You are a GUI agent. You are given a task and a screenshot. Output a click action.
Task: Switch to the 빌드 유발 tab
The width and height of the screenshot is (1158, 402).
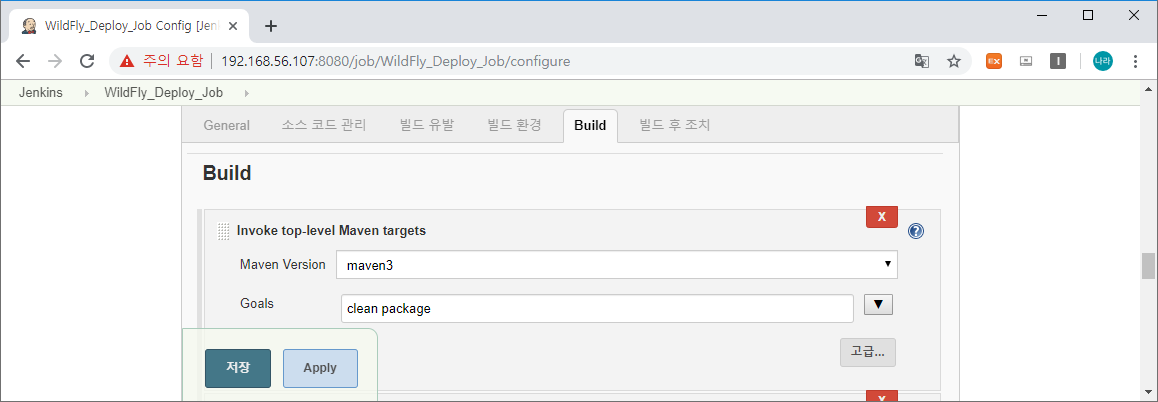427,126
